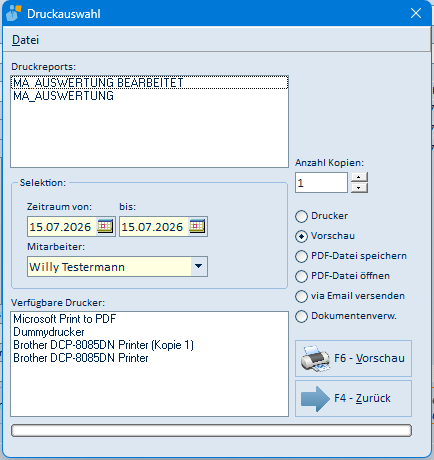The image size is (434, 460).
Task: Select the Dokumentenverw. radio option
Action: click(x=346, y=316)
